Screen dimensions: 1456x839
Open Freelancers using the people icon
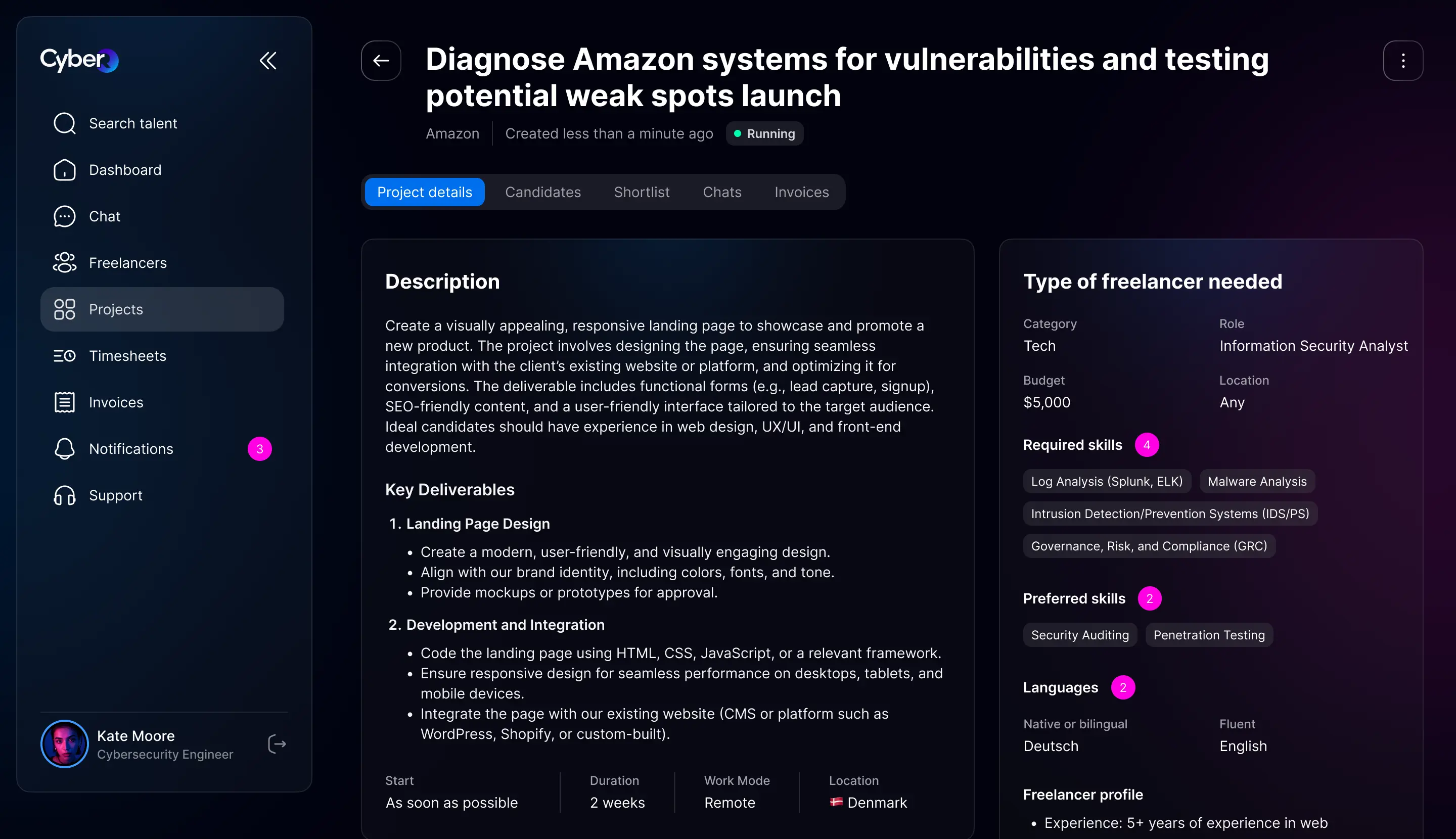[x=65, y=263]
